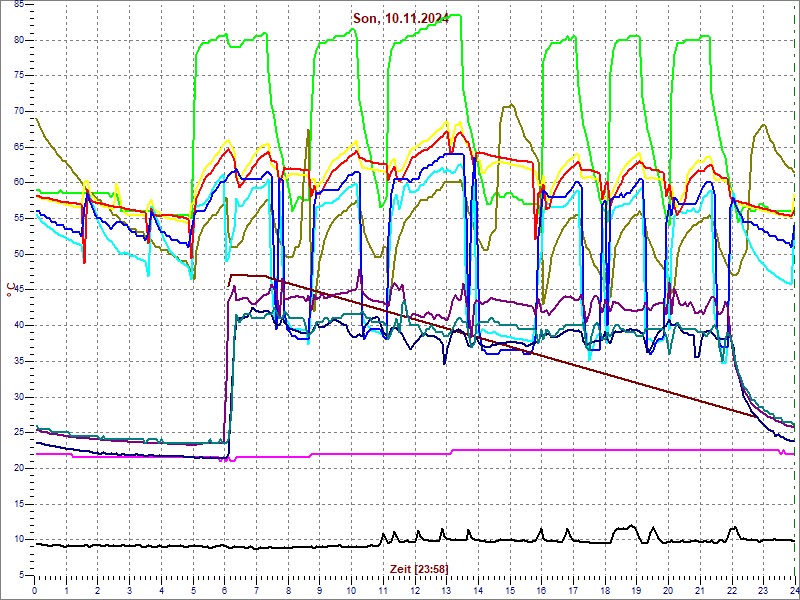800x600 pixels.
Task: Click hour 13 on the time axis
Action: coord(446,589)
